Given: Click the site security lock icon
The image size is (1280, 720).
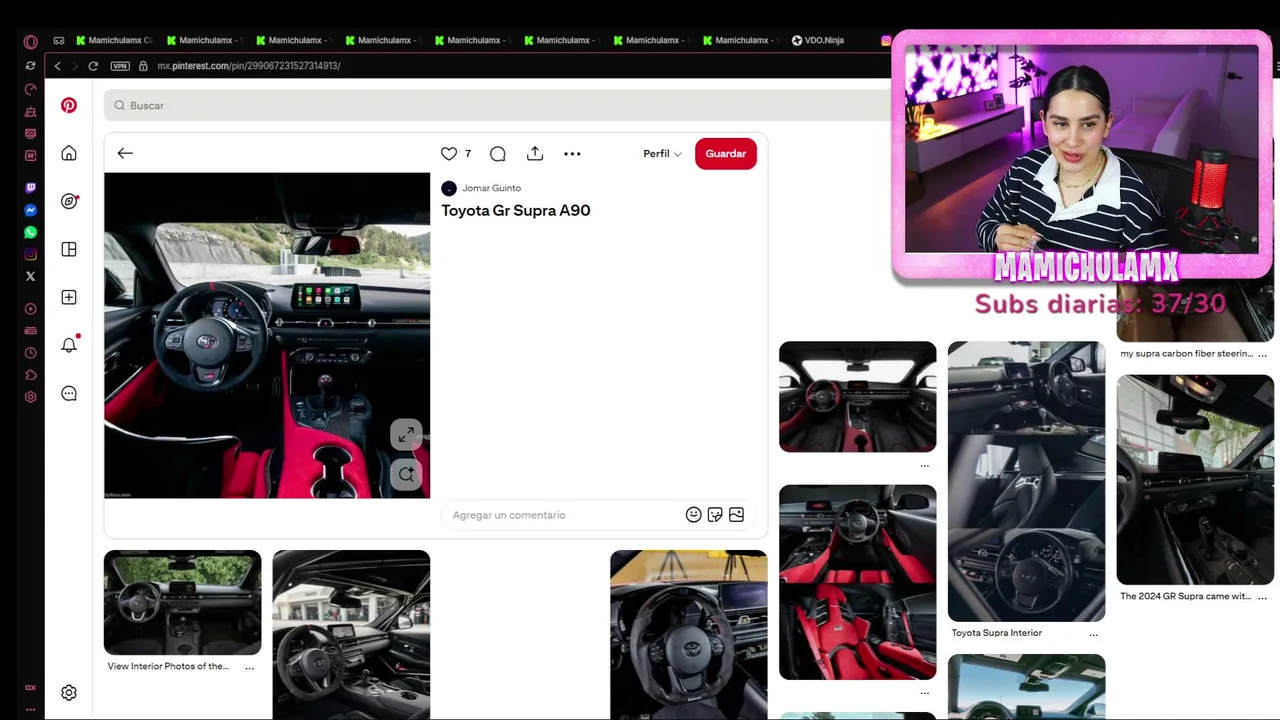Looking at the screenshot, I should [x=143, y=66].
